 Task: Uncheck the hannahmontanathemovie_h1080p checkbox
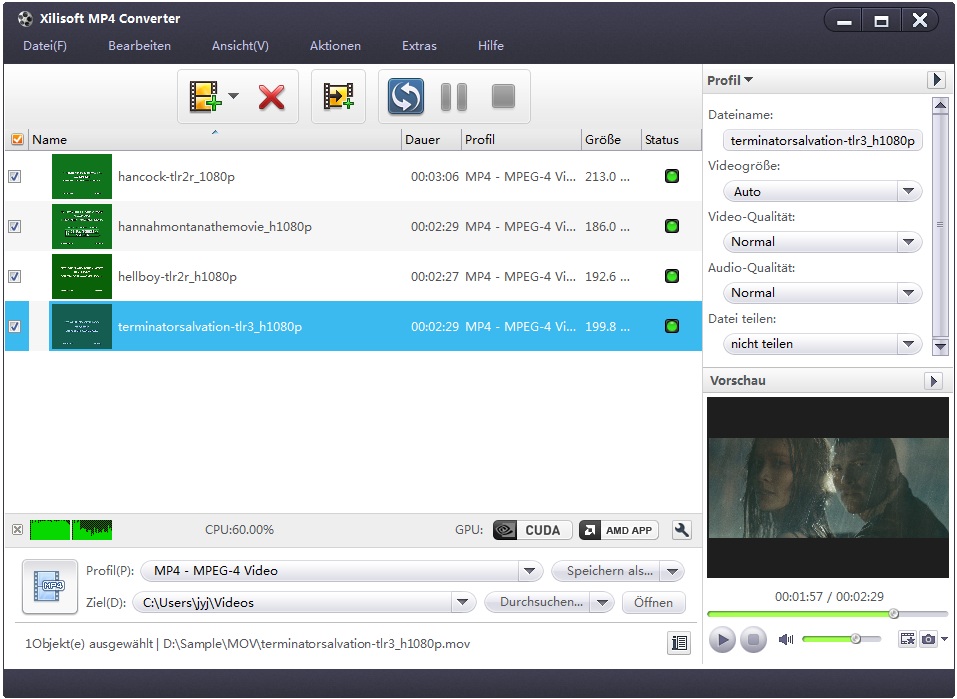point(15,226)
